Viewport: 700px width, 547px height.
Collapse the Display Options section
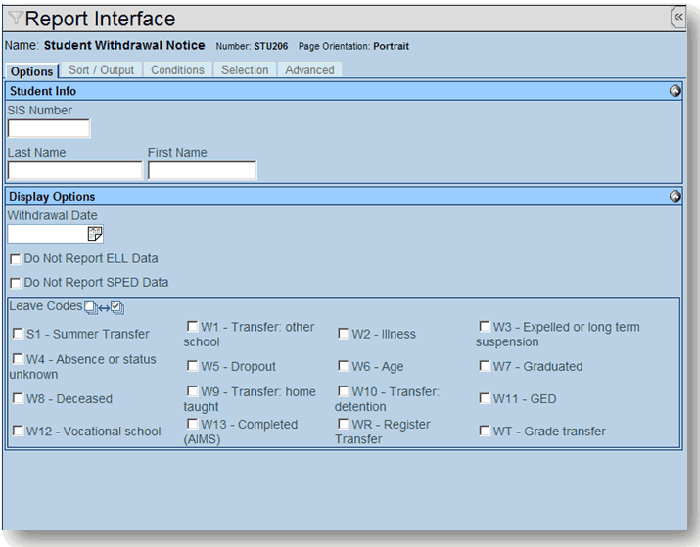(x=675, y=196)
